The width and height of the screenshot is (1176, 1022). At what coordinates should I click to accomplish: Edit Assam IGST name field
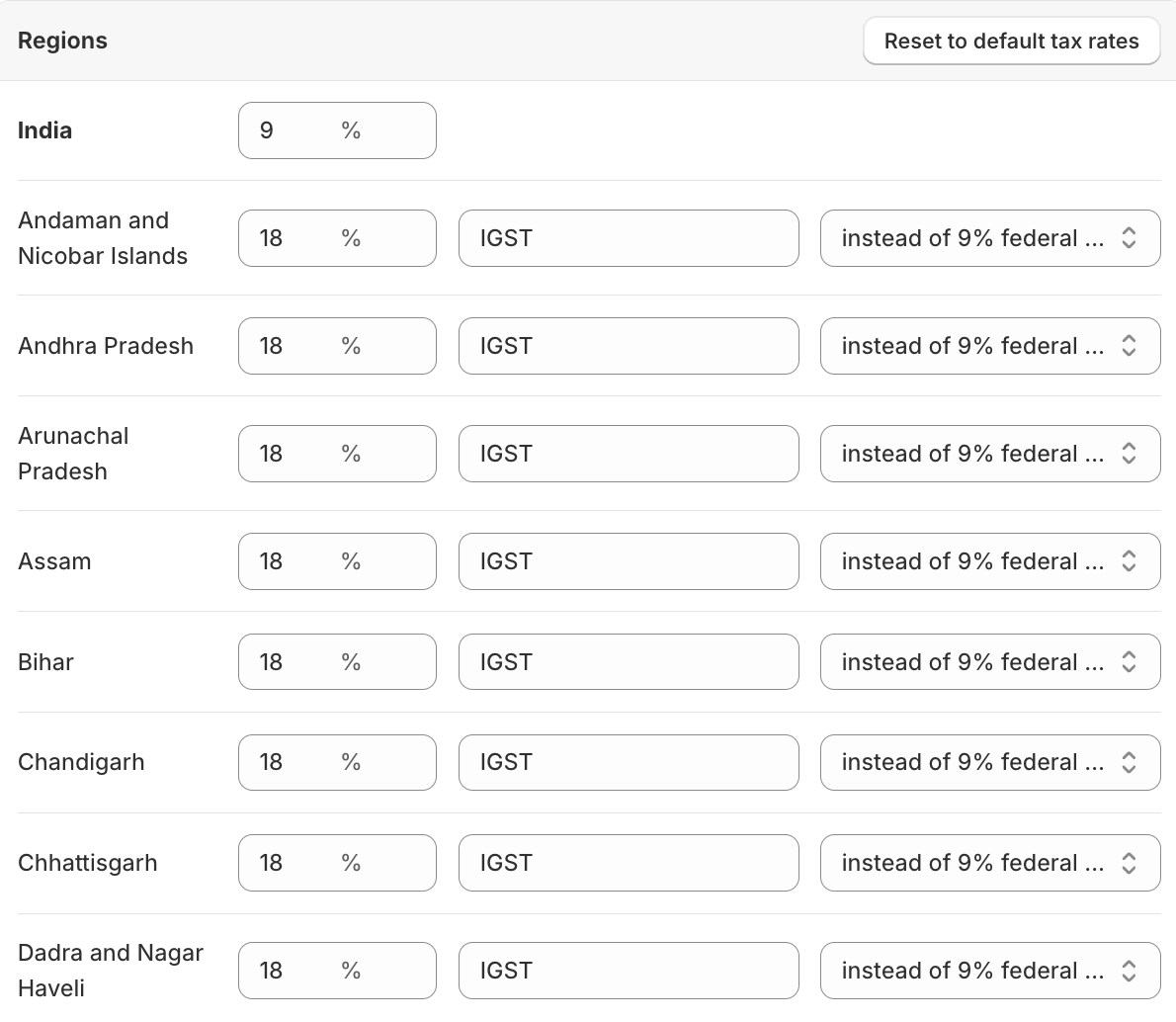coord(629,561)
